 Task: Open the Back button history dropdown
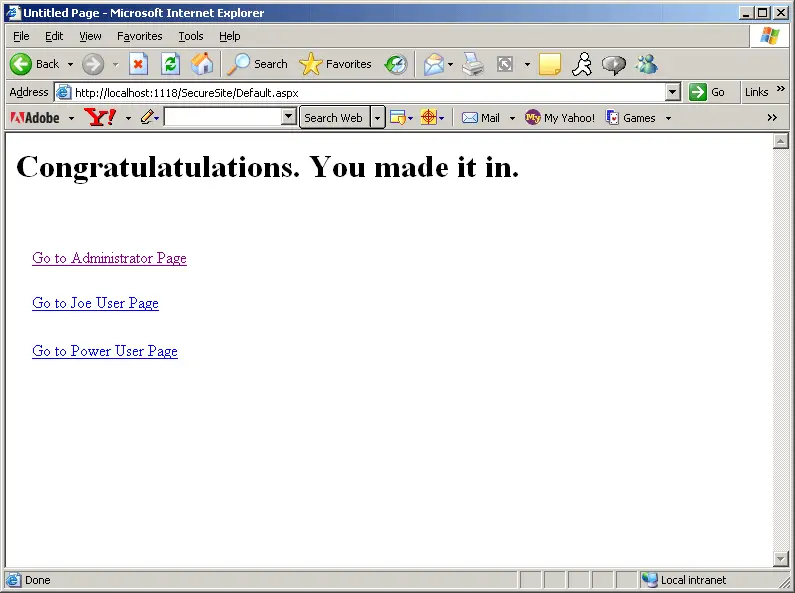point(70,64)
